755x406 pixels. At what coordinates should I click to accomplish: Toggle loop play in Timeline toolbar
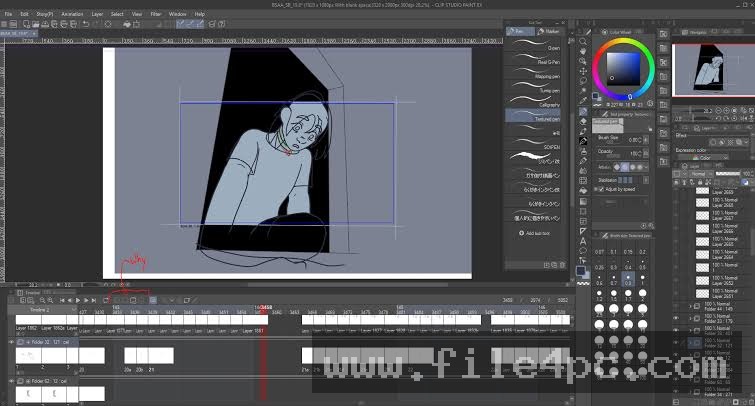pos(105,300)
